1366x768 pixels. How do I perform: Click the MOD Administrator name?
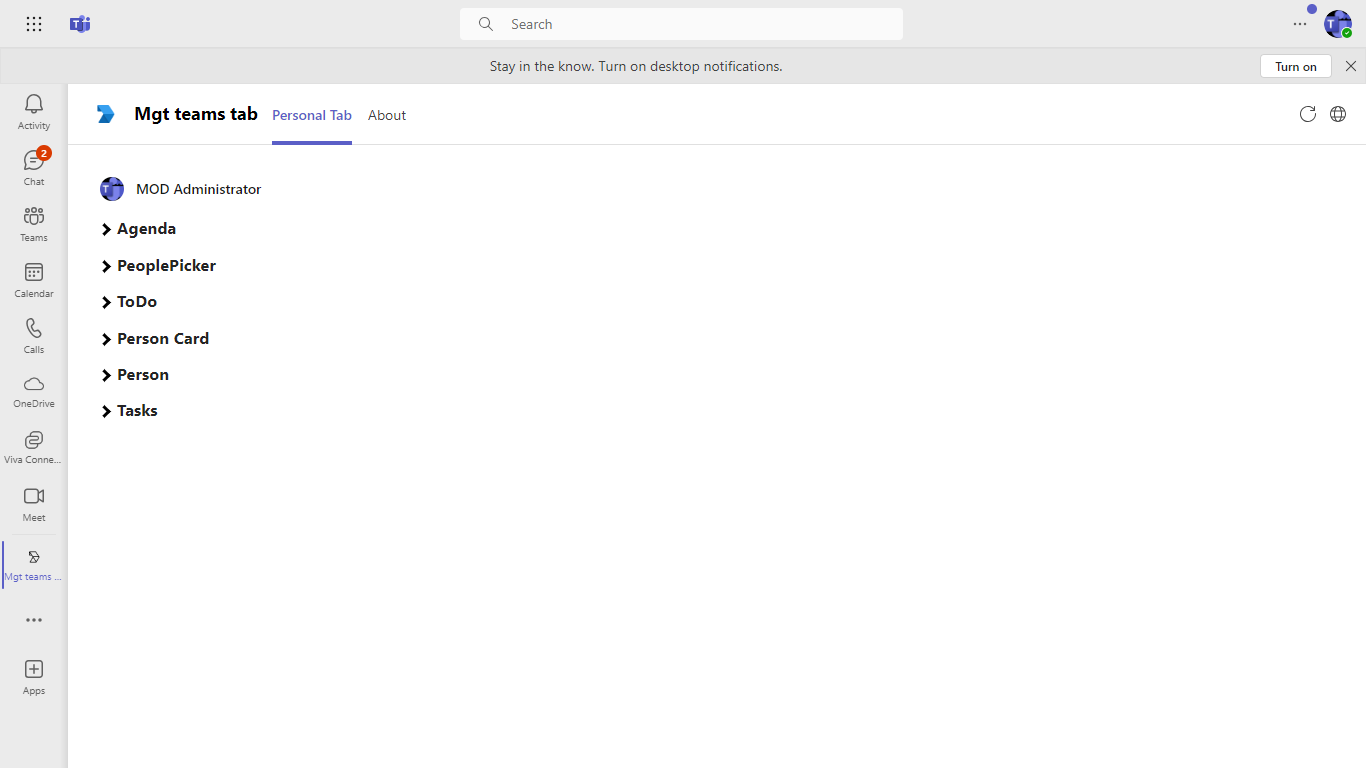[199, 189]
